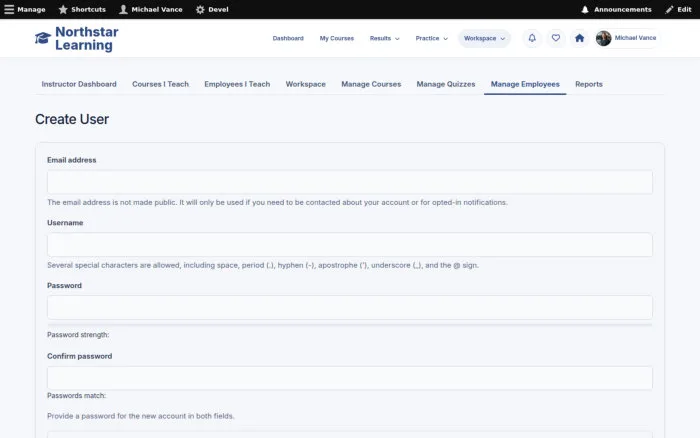The height and width of the screenshot is (438, 700).
Task: Click the Edit pencil icon
Action: point(669,9)
